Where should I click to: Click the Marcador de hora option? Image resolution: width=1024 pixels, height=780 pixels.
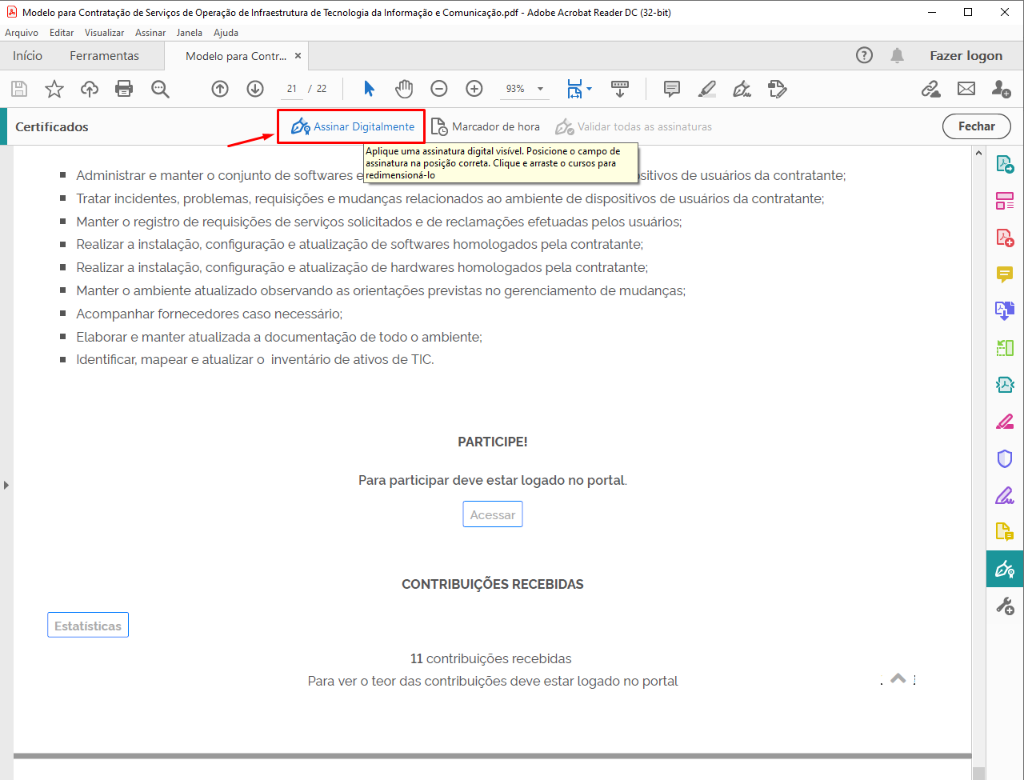coord(486,127)
